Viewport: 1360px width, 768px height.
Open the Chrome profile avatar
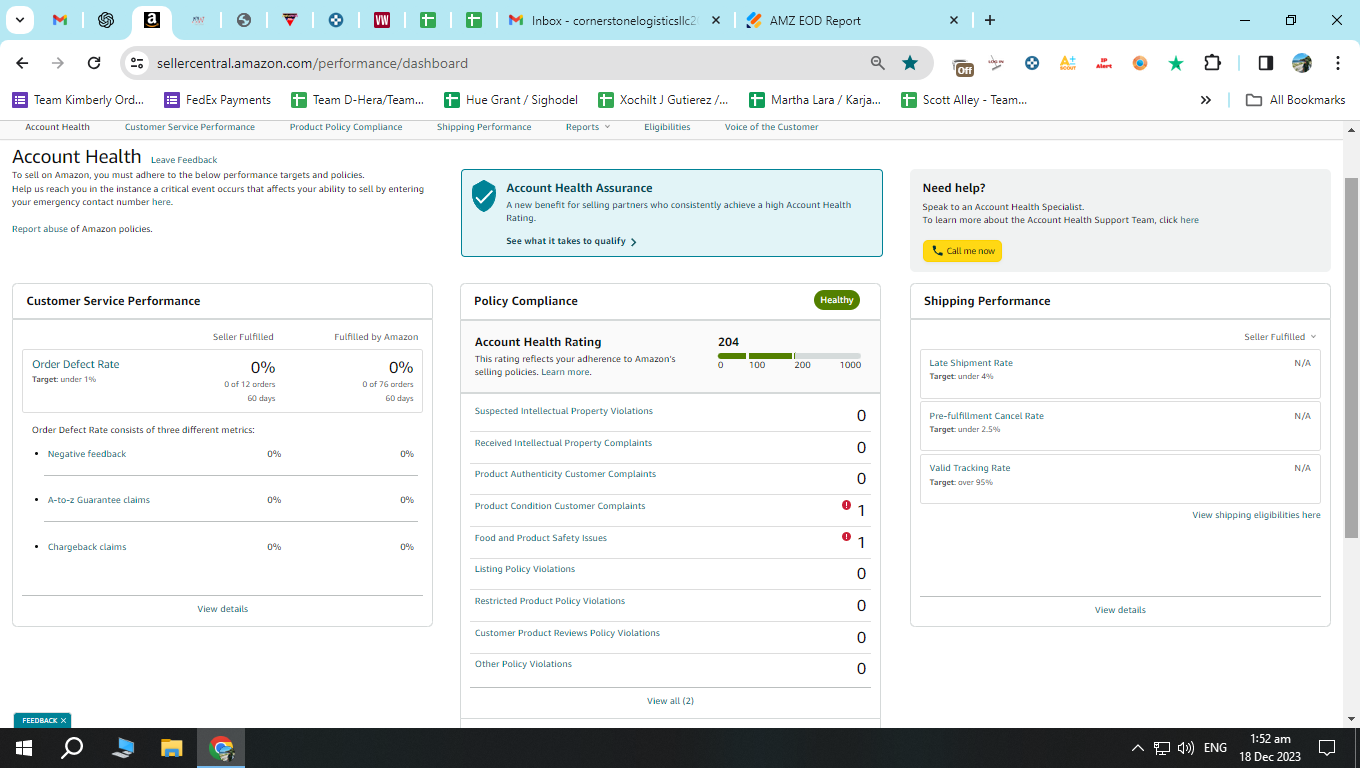1302,63
